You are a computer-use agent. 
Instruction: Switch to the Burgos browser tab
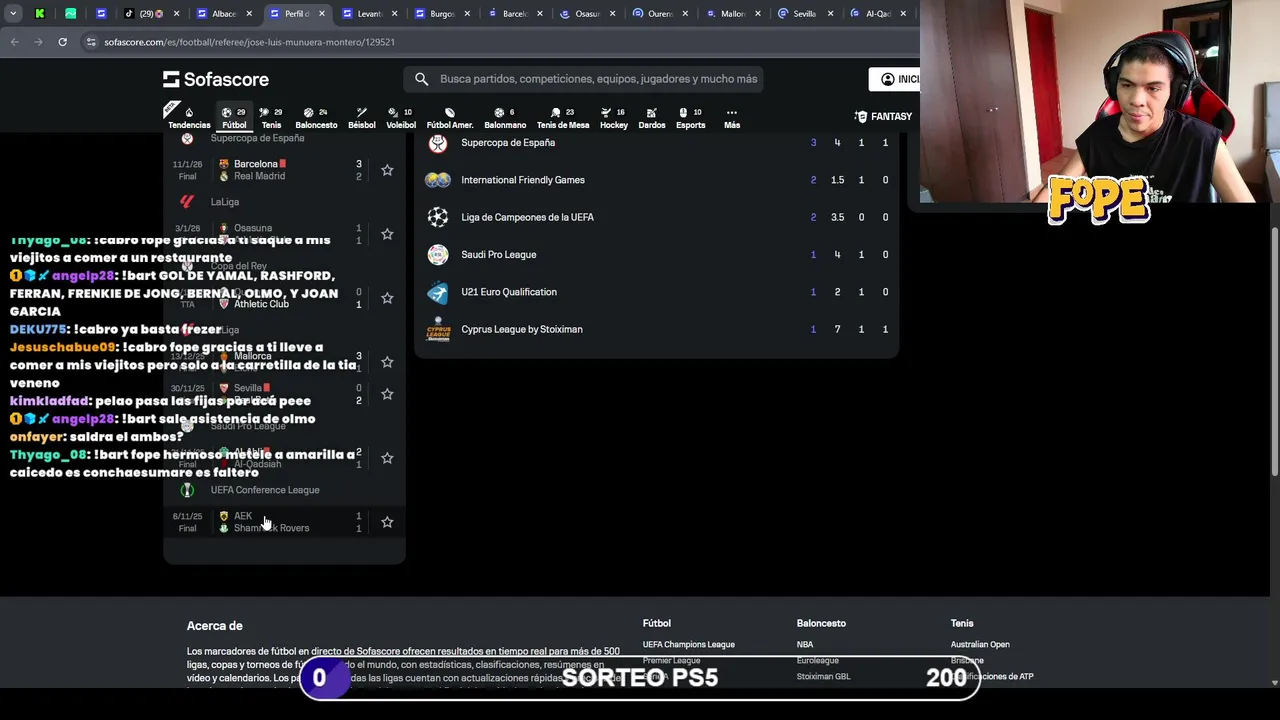442,14
